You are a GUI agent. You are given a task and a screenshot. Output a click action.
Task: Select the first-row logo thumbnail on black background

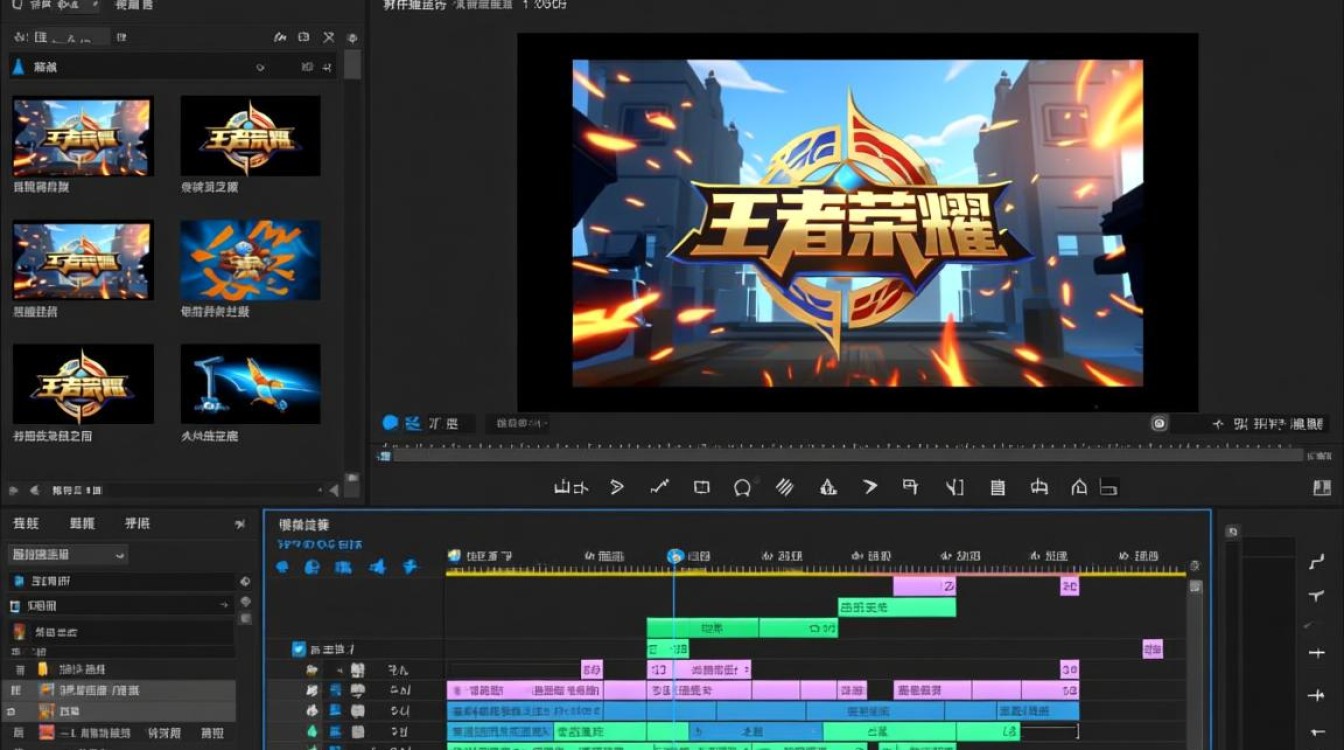pyautogui.click(x=250, y=136)
